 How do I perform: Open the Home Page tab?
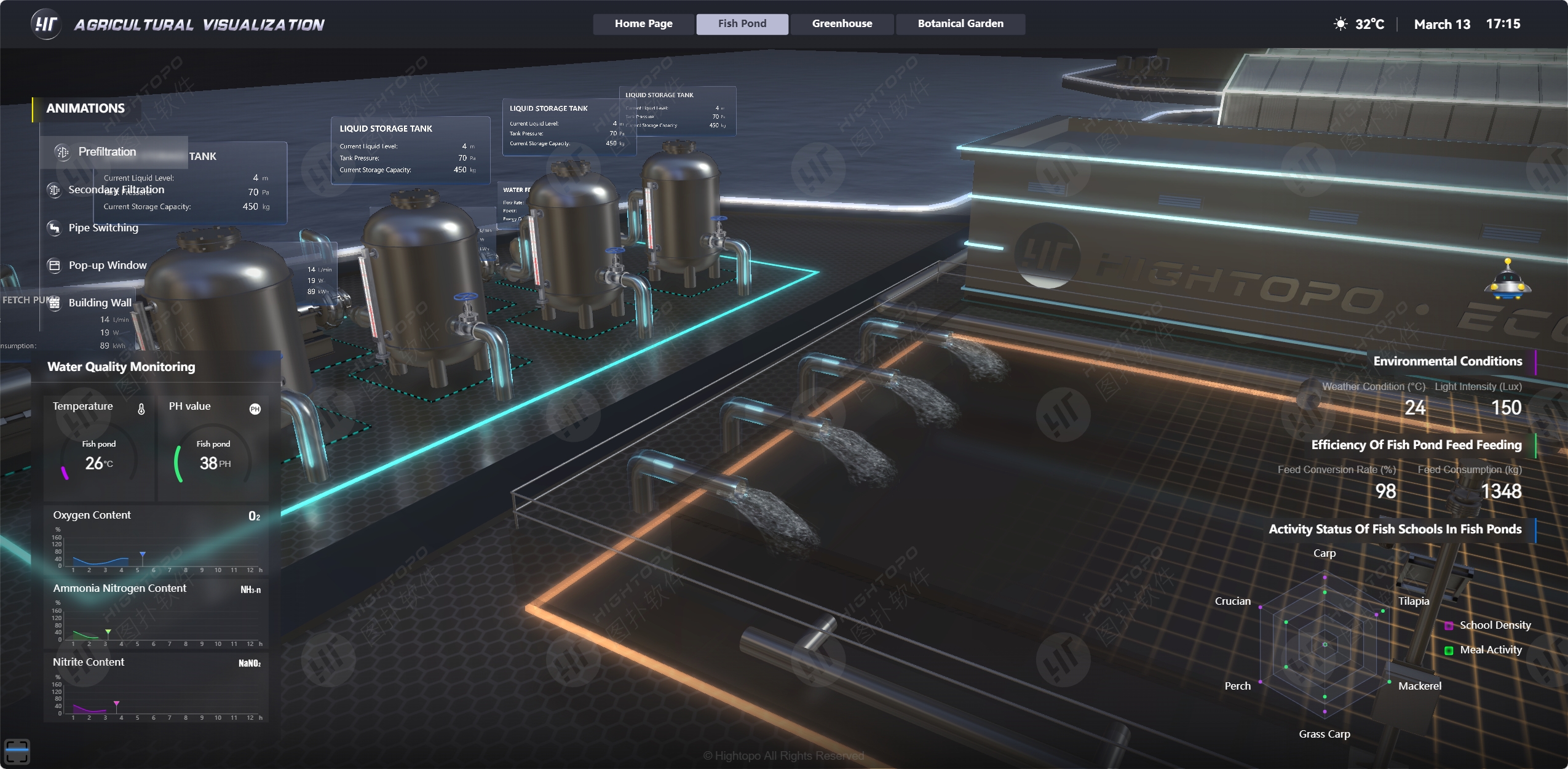(643, 24)
